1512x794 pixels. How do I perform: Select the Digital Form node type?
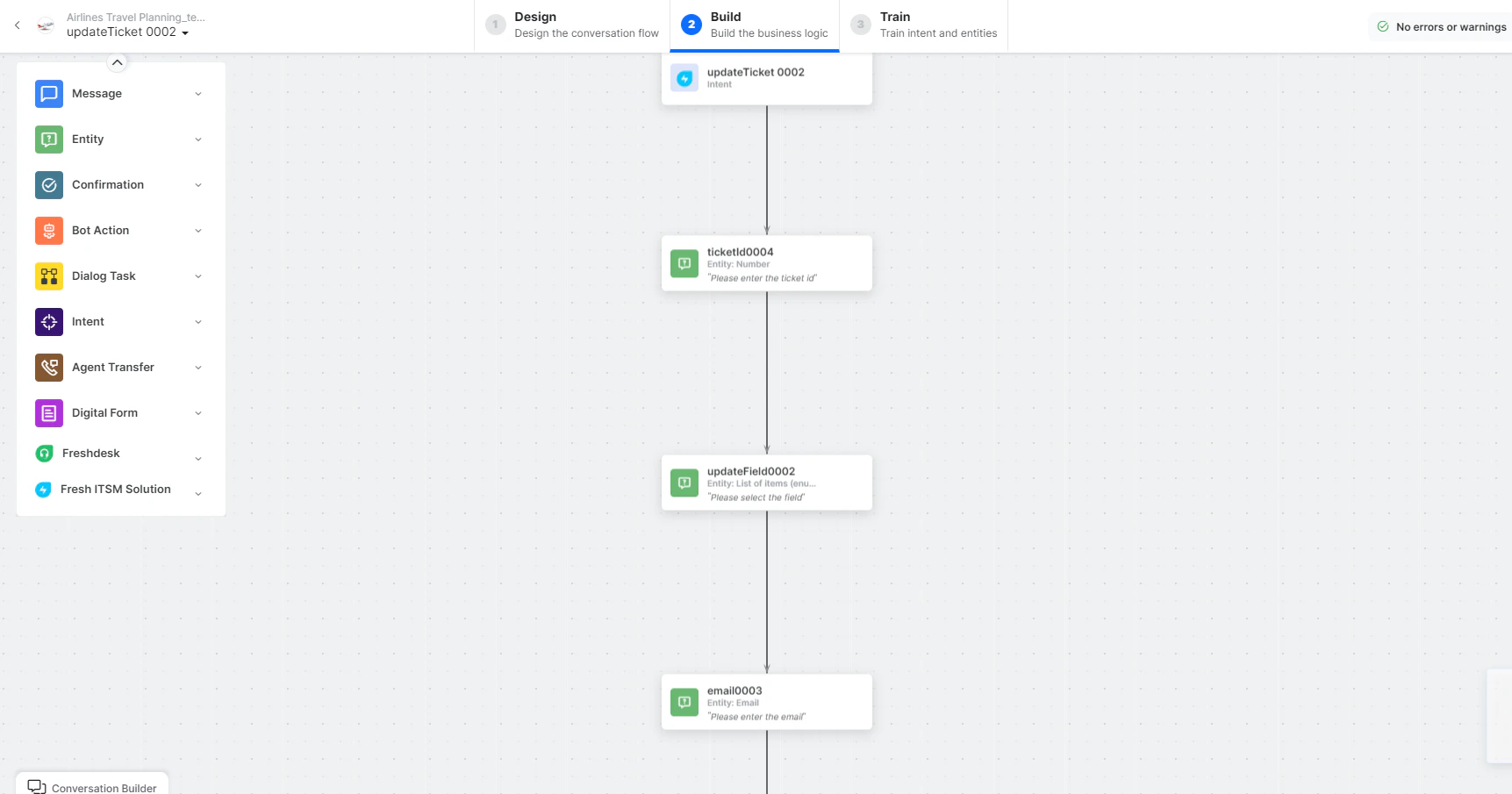click(104, 412)
